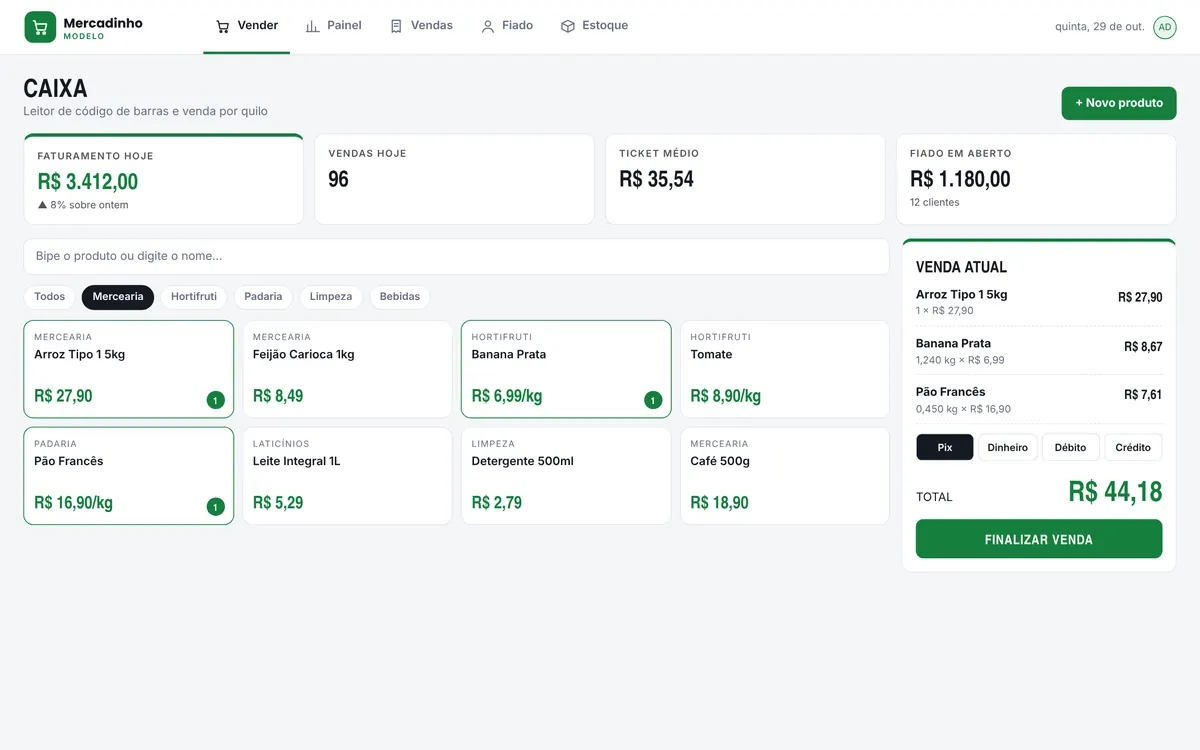
Task: Click the receipt icon beside Vendas
Action: (x=396, y=26)
